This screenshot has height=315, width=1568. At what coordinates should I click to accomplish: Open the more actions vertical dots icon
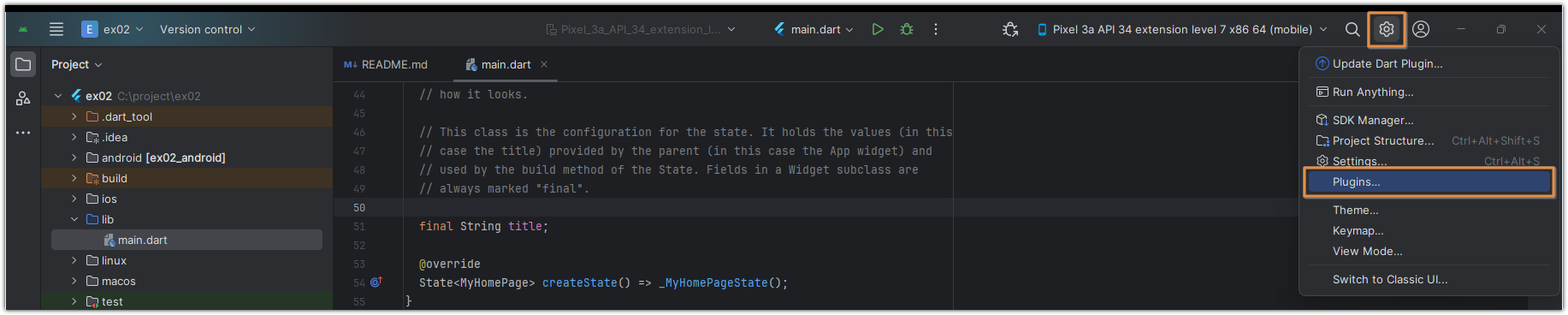(936, 29)
